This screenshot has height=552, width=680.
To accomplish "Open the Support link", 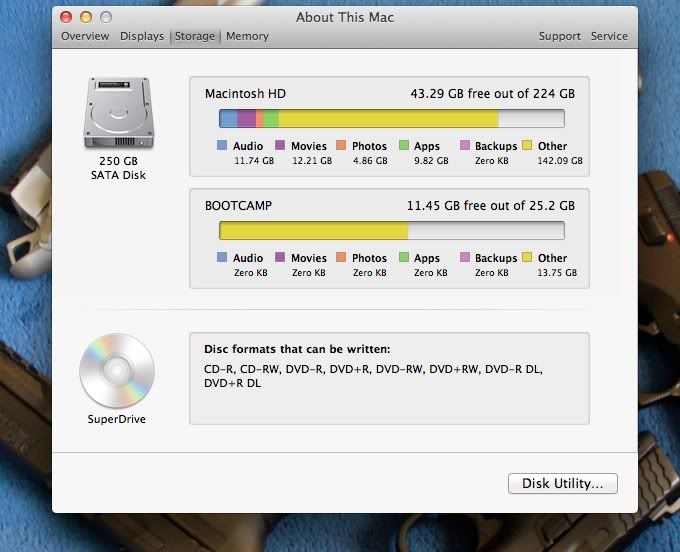I will tap(559, 36).
